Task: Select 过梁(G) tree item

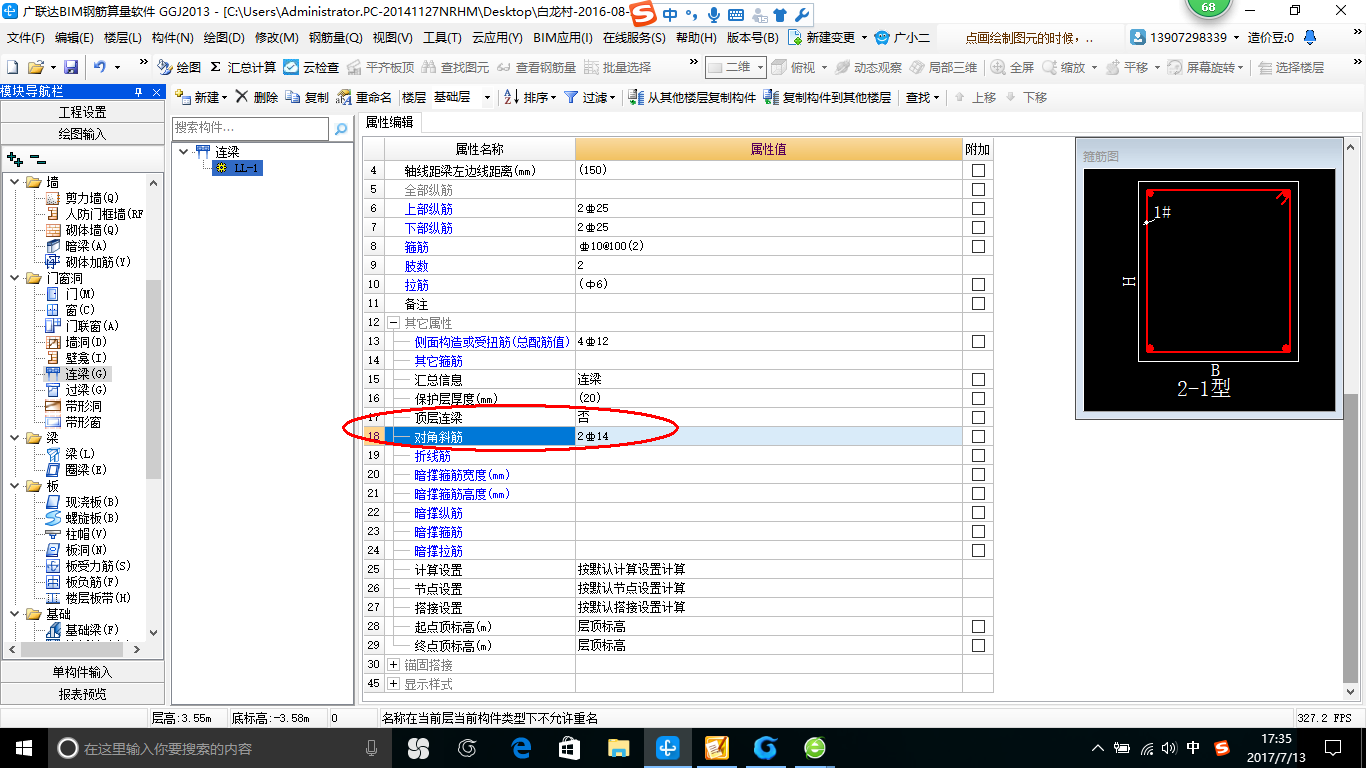Action: (86, 390)
